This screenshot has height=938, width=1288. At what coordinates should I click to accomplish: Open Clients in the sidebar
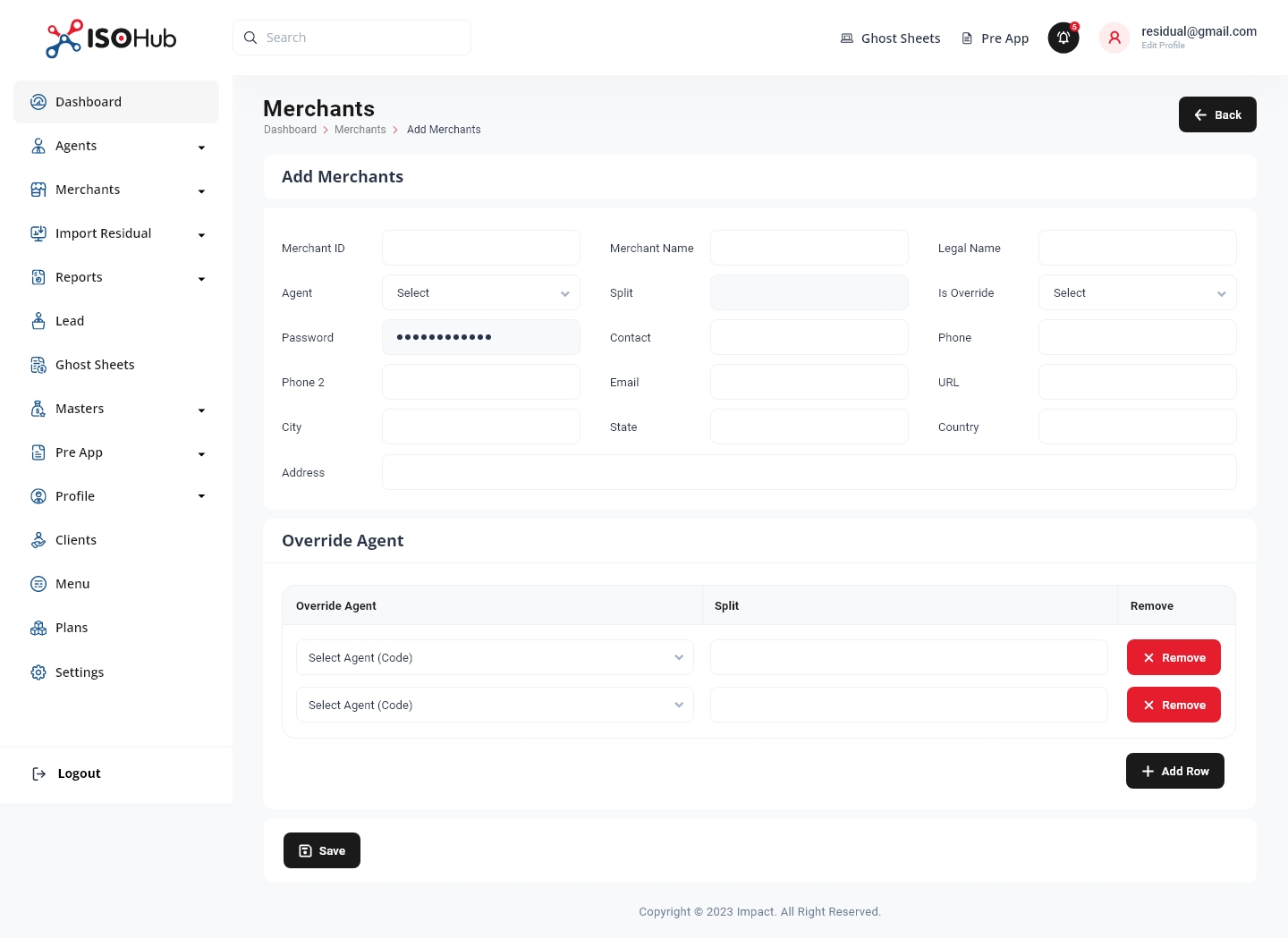(x=116, y=540)
